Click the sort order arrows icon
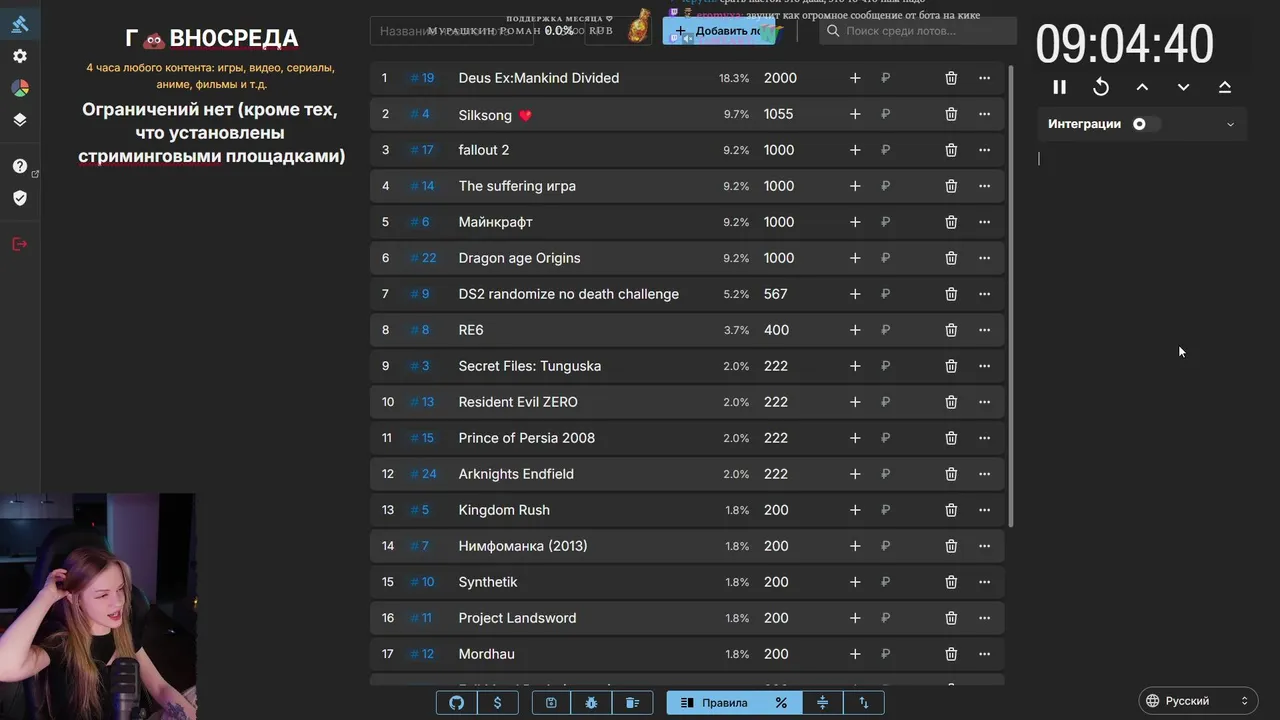The height and width of the screenshot is (720, 1280). coord(864,703)
